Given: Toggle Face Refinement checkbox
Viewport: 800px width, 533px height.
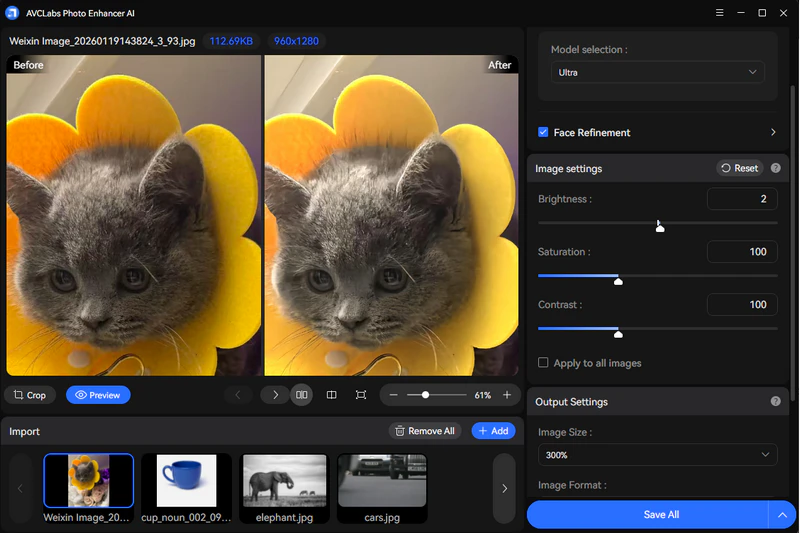Looking at the screenshot, I should pos(543,132).
